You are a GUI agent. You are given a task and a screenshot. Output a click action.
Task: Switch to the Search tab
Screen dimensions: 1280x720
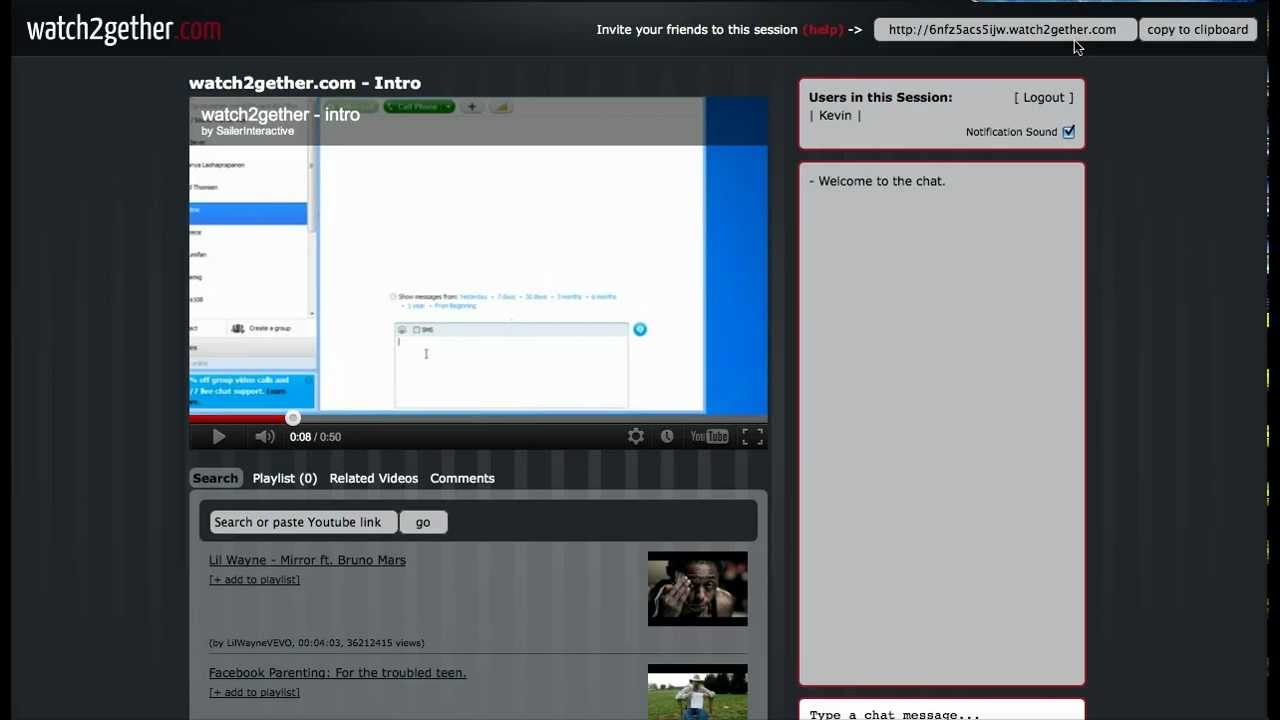tap(215, 478)
